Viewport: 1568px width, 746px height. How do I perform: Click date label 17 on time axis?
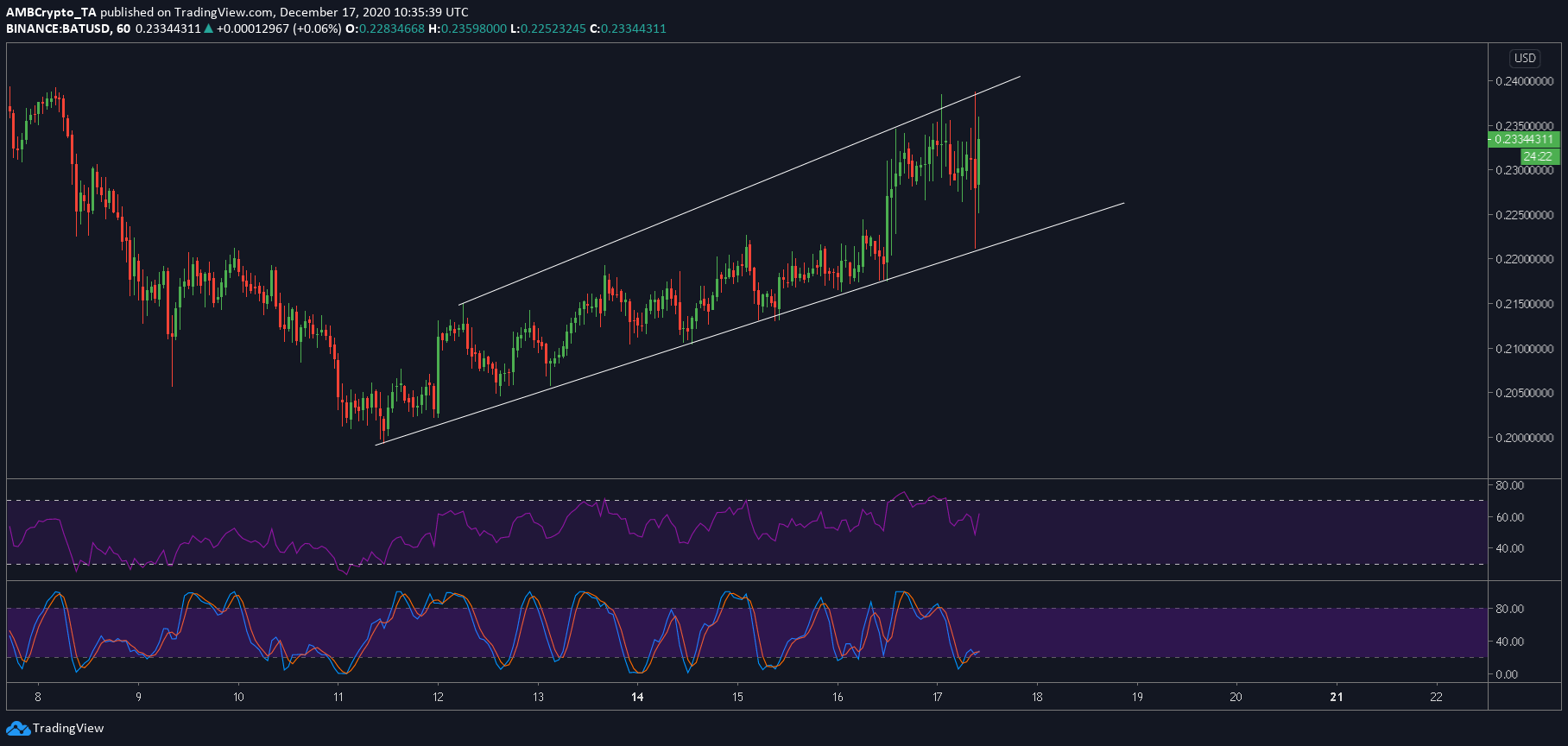pyautogui.click(x=938, y=697)
